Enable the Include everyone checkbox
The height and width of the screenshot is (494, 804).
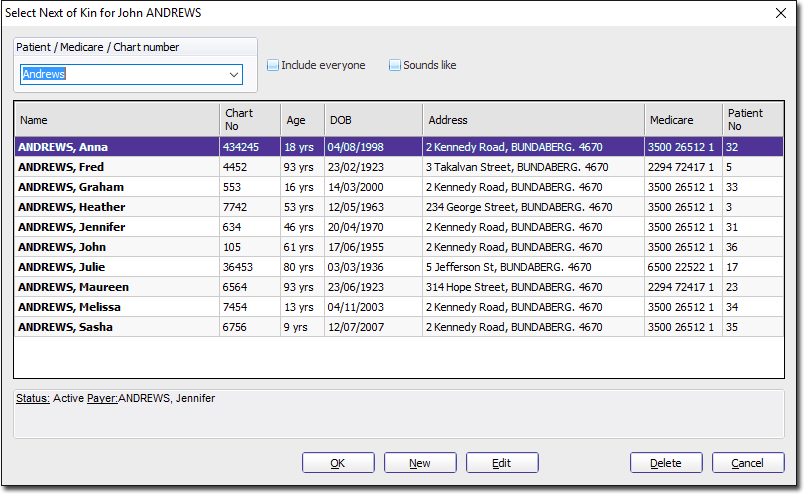coord(273,66)
